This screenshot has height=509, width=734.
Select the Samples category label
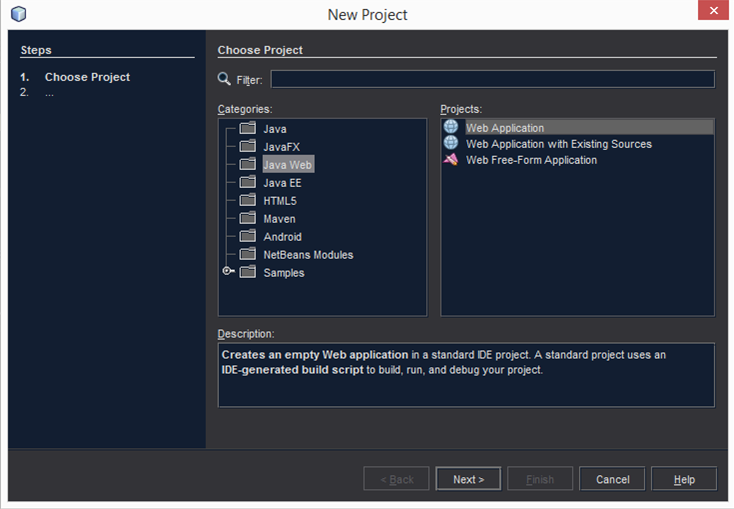coord(284,273)
